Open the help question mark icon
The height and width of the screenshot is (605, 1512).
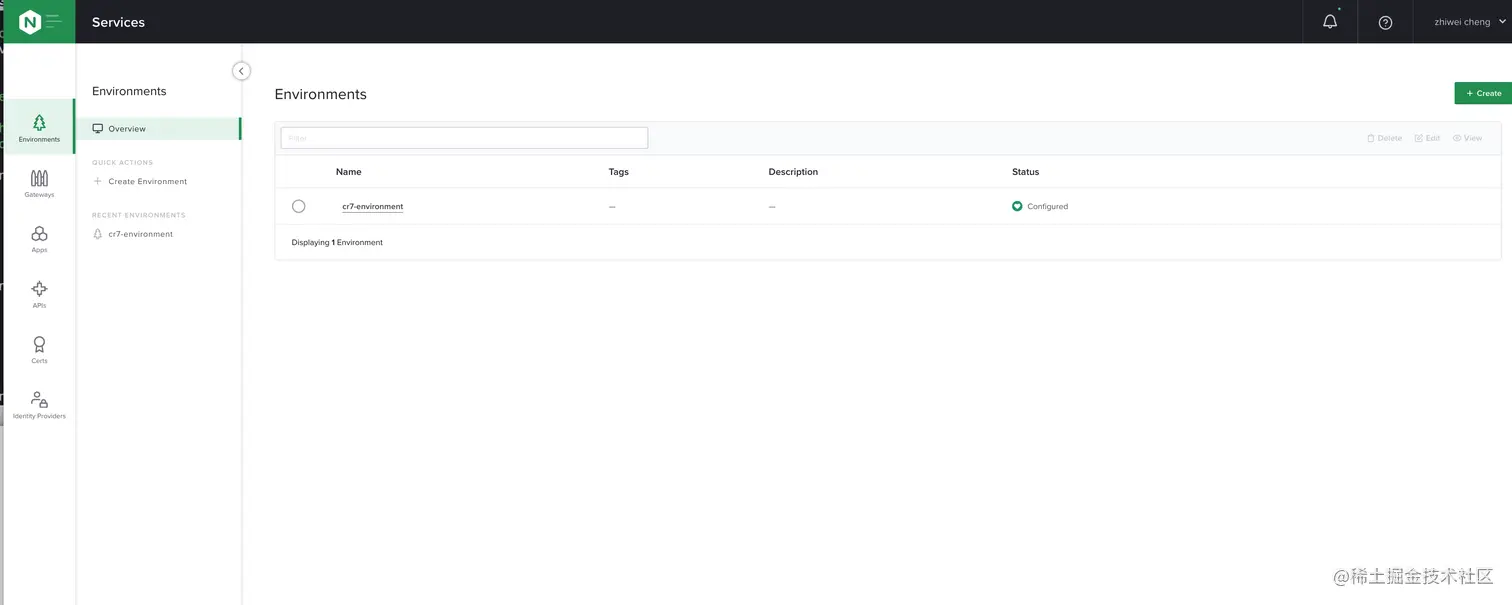(1385, 22)
